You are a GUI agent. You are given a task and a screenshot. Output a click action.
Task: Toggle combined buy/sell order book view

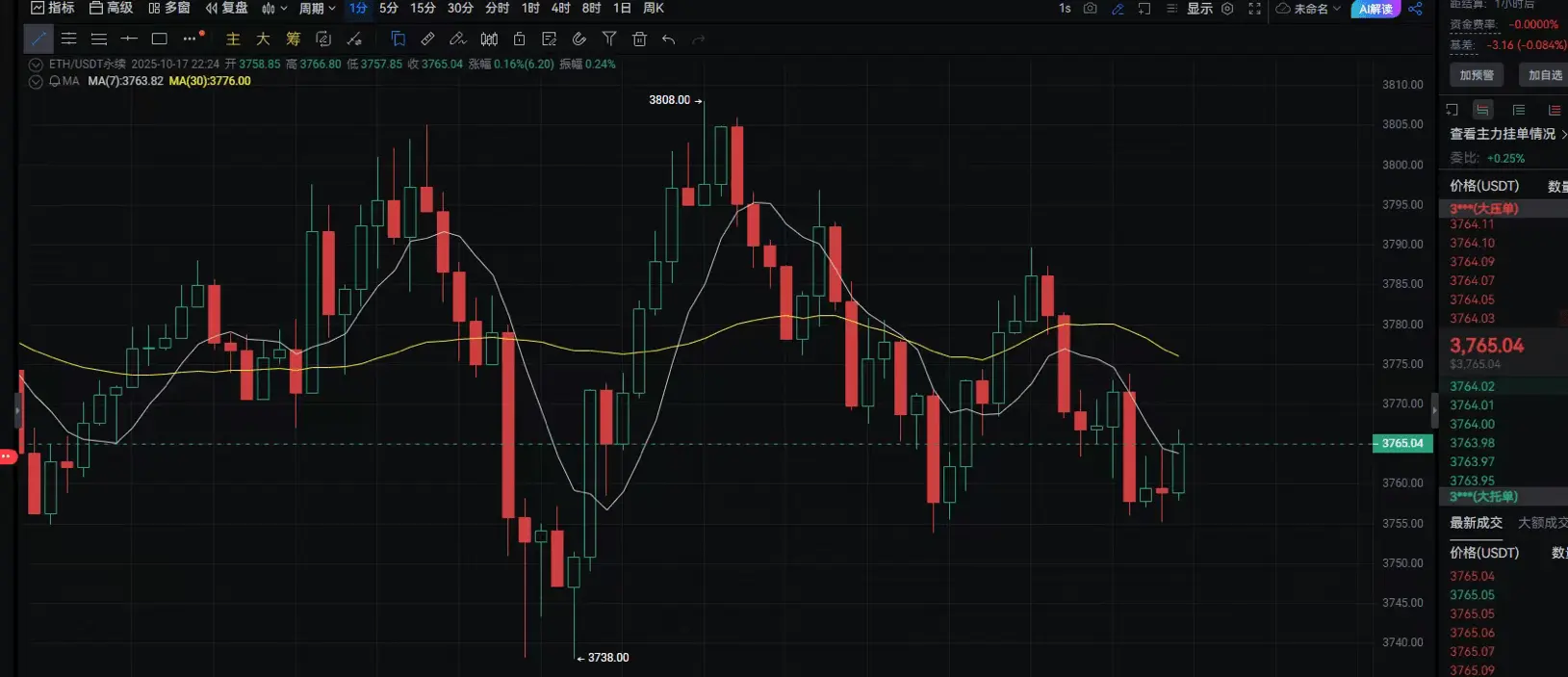click(x=1483, y=110)
